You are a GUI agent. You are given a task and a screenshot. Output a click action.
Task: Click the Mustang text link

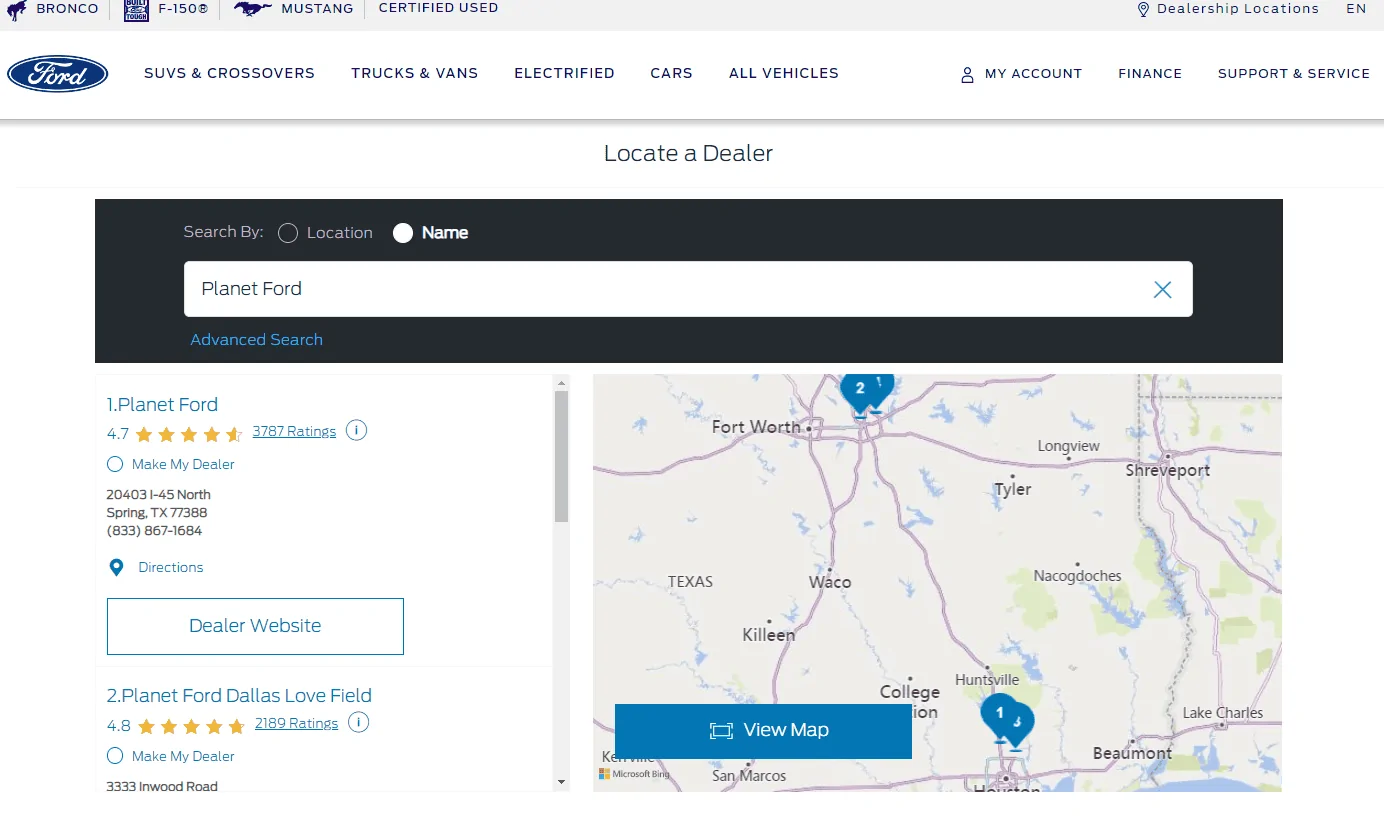(317, 8)
